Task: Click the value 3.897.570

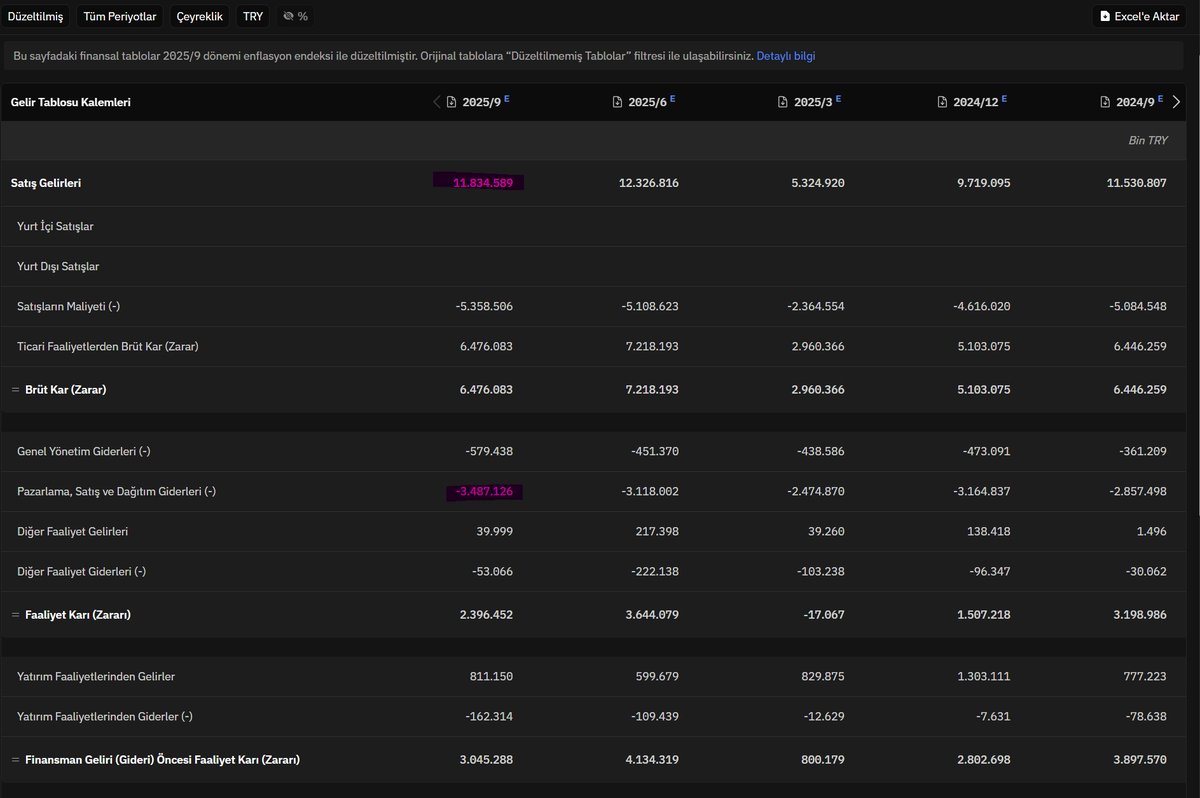Action: (1138, 760)
